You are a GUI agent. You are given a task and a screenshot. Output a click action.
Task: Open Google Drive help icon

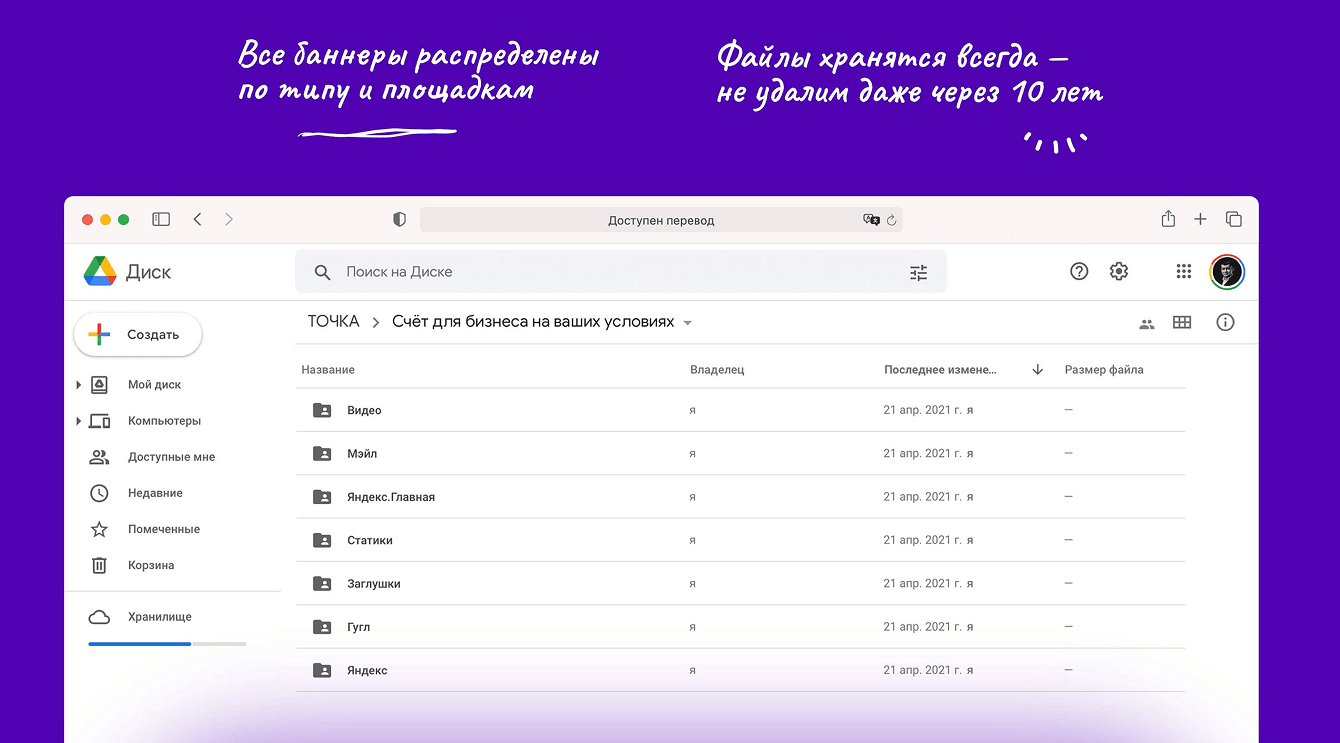(x=1078, y=271)
